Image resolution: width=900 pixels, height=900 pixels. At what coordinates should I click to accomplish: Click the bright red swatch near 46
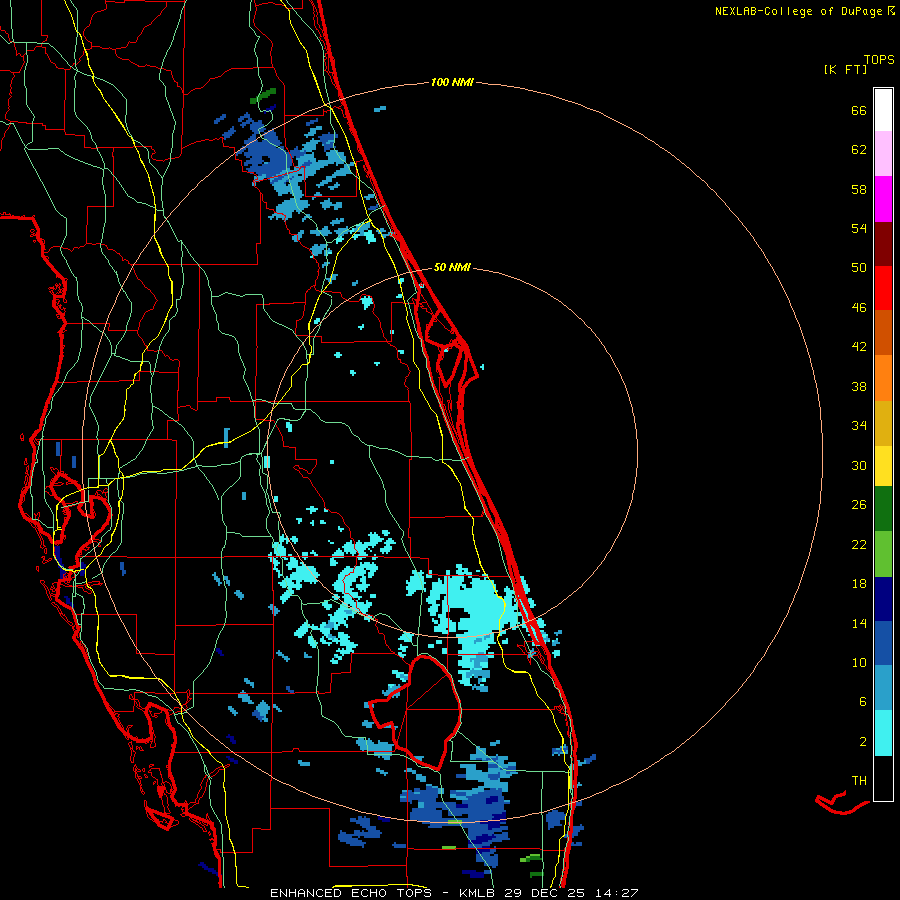click(x=883, y=288)
